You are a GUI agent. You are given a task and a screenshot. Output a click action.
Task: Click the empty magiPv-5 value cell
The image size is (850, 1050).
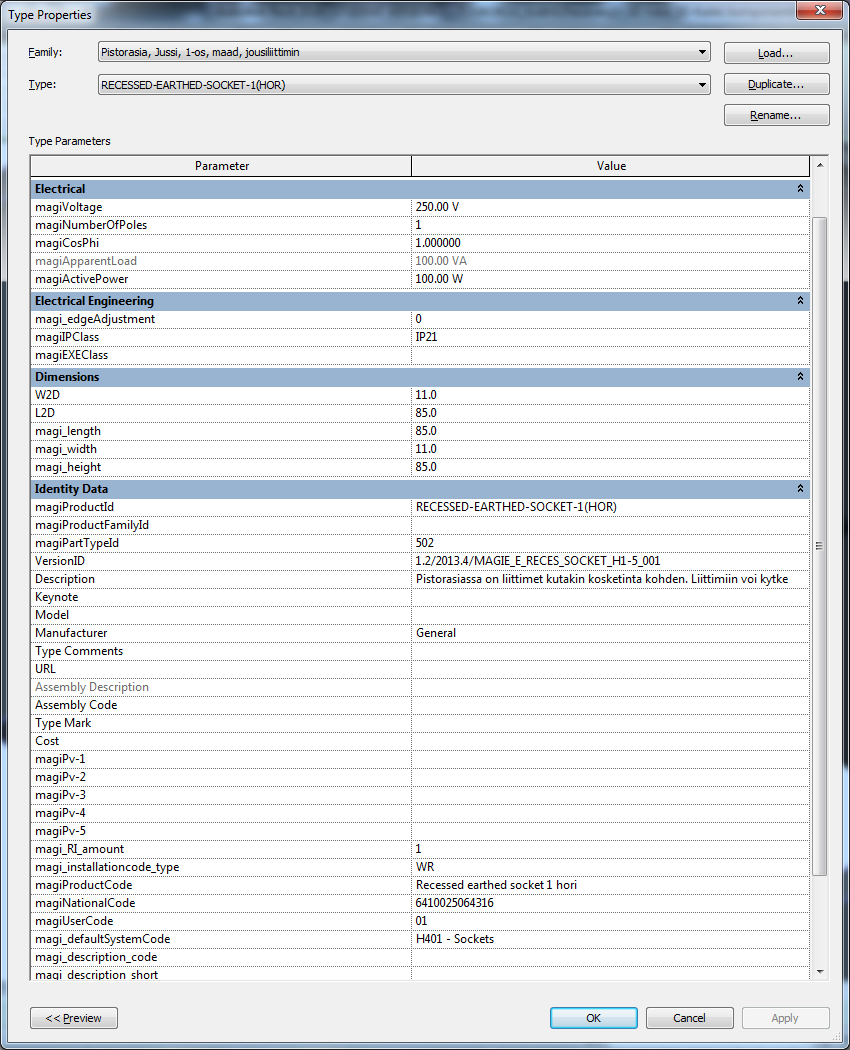coord(610,831)
